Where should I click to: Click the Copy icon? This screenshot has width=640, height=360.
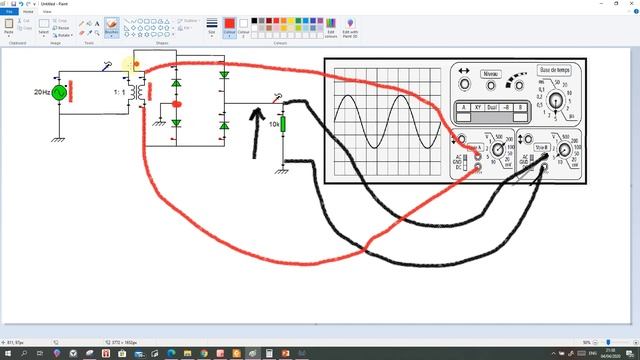[x=19, y=28]
